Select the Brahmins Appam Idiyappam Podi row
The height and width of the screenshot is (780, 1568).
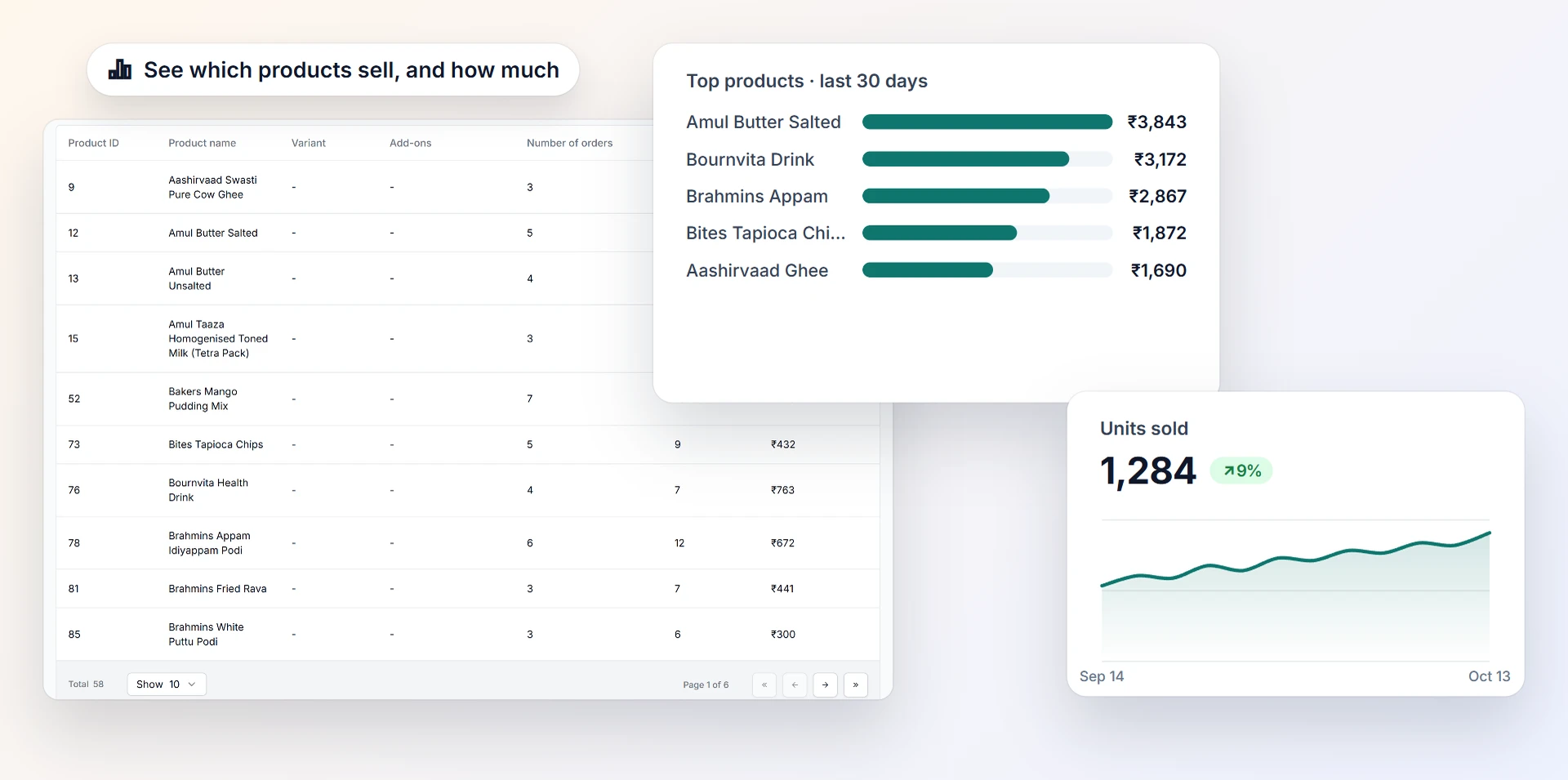(x=468, y=543)
